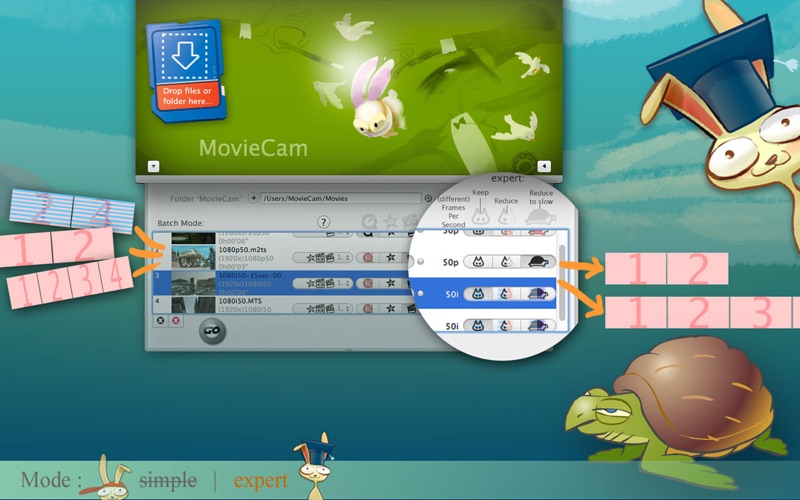
Task: Click the clapperboard icon for 1080i50.MTS
Action: tap(411, 308)
